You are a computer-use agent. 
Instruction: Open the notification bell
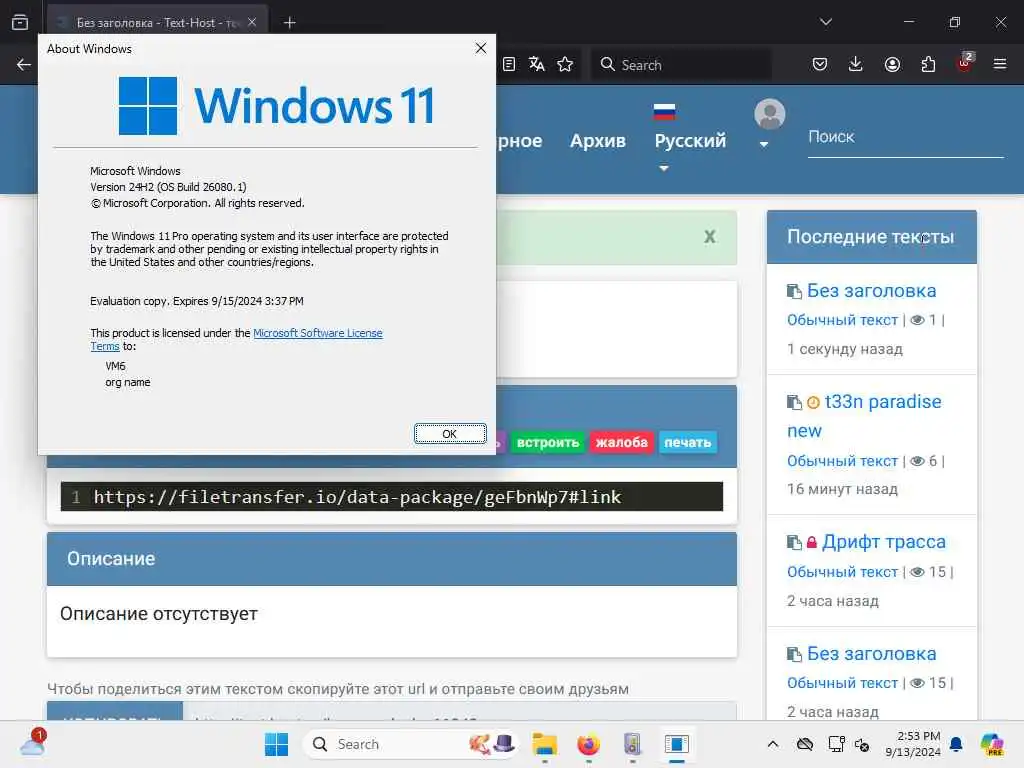[956, 744]
